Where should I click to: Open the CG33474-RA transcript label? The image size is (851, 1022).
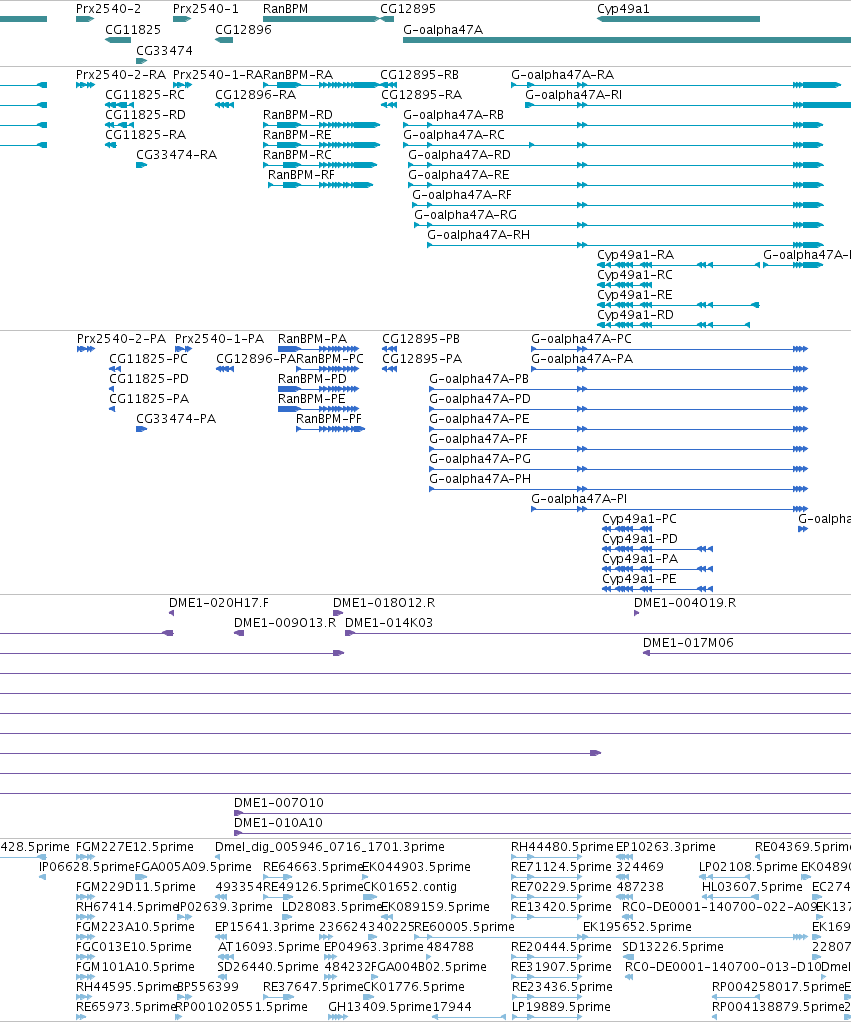[177, 155]
